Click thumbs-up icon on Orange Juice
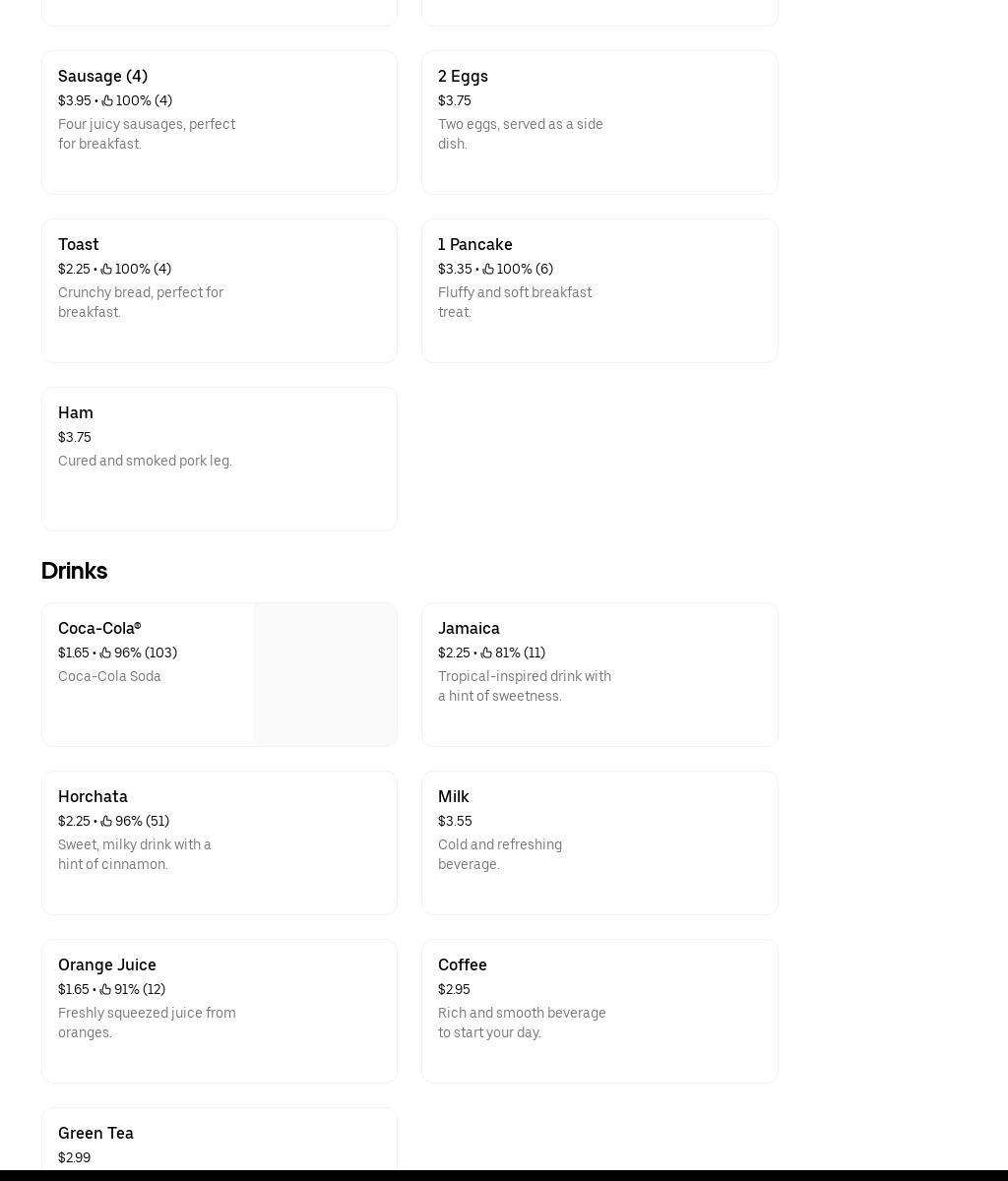1008x1181 pixels. pyautogui.click(x=105, y=989)
